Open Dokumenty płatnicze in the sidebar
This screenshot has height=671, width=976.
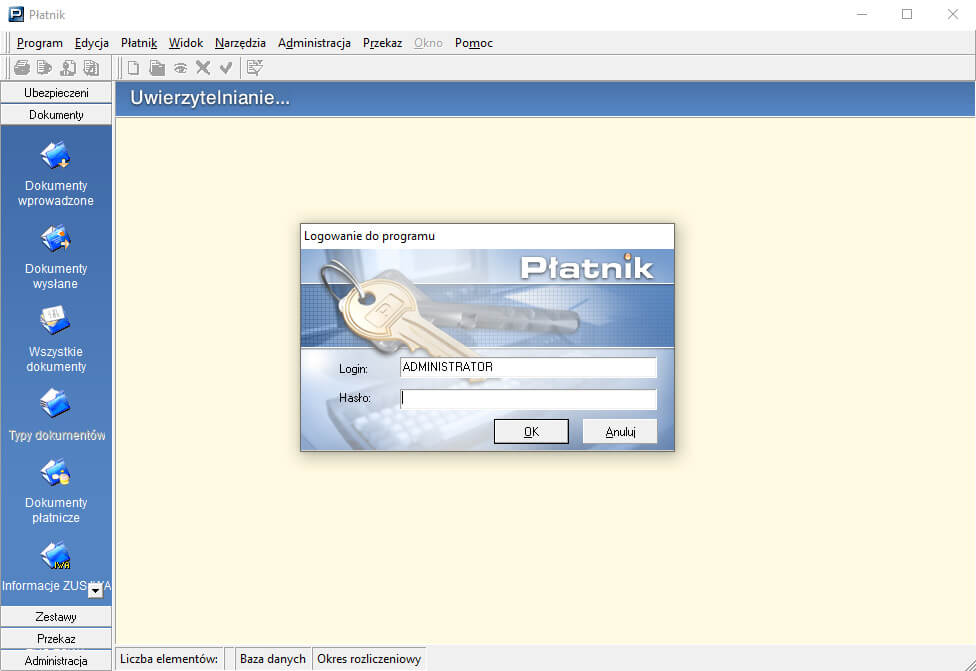pyautogui.click(x=56, y=492)
